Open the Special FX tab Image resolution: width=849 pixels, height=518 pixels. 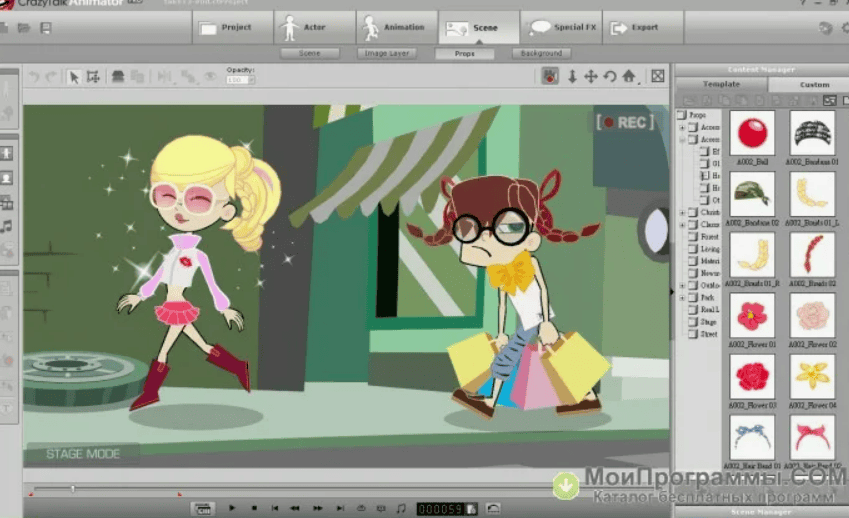[561, 27]
